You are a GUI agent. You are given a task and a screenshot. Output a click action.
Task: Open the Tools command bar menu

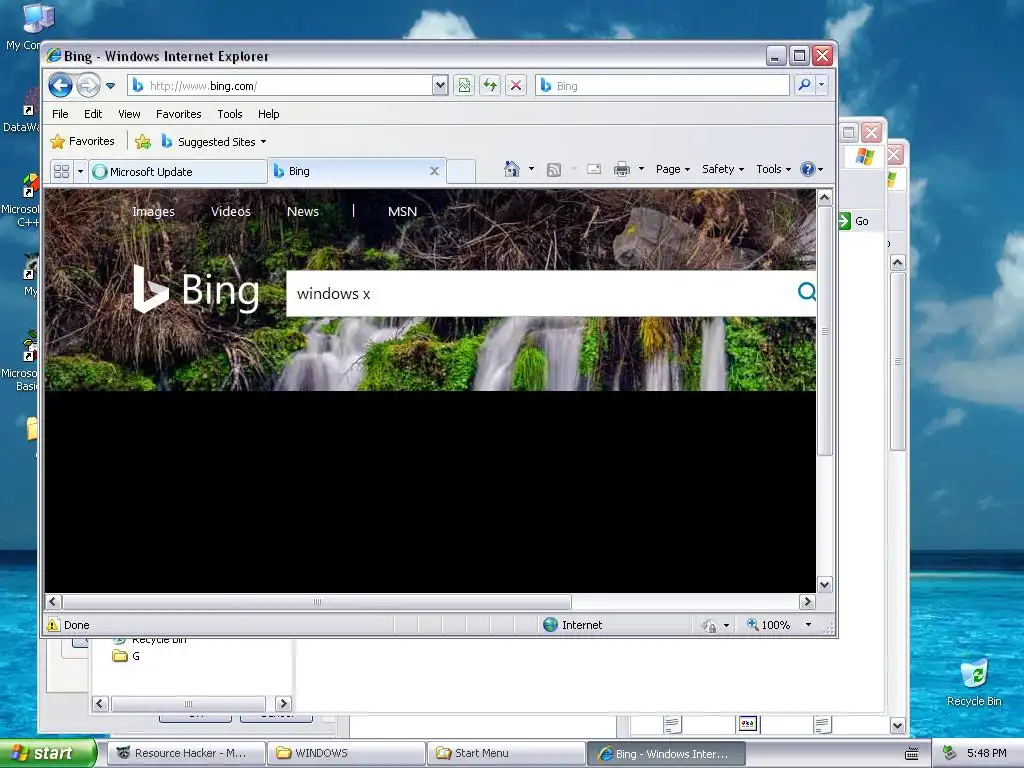[773, 169]
